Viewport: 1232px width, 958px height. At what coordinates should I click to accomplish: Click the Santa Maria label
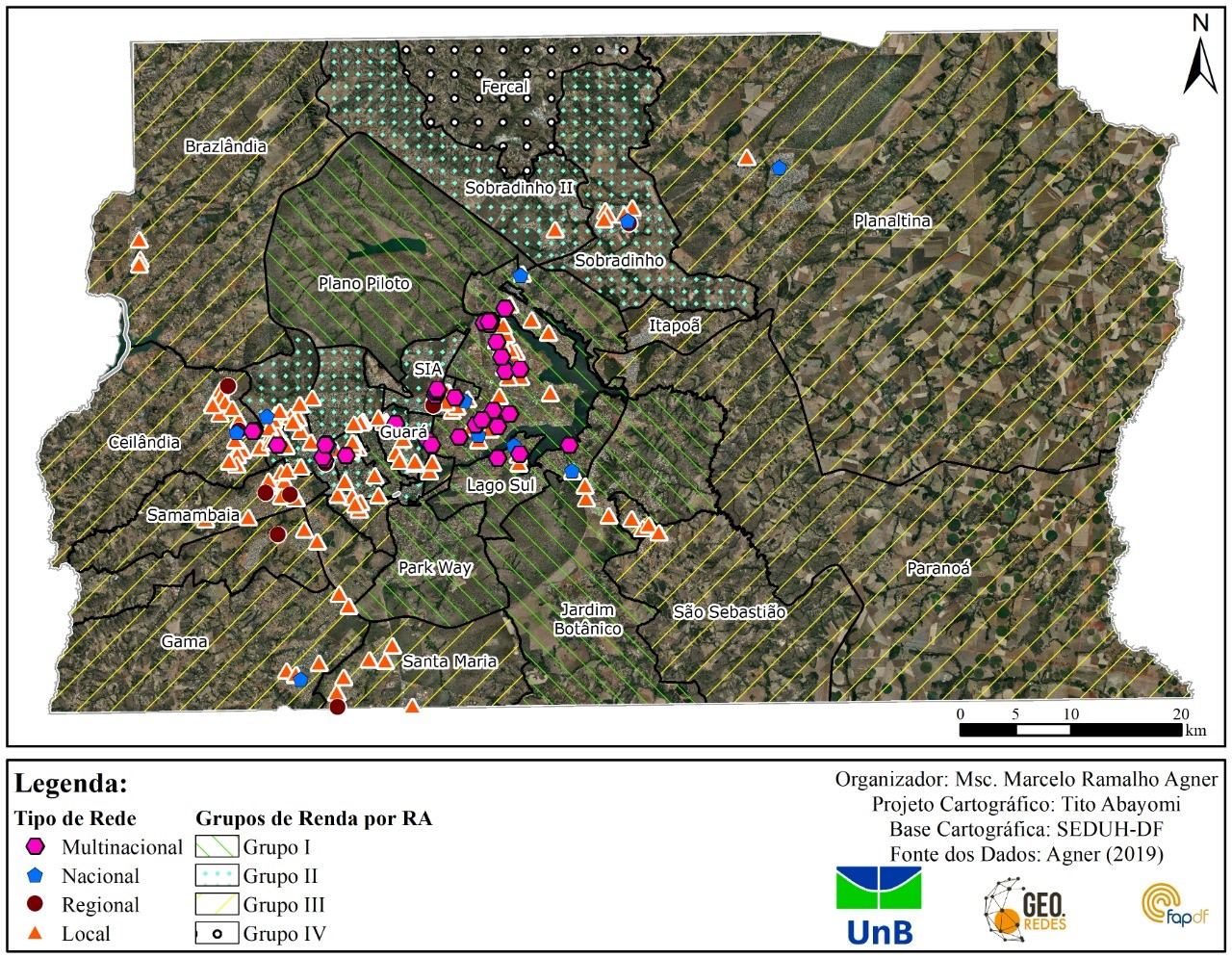[449, 661]
